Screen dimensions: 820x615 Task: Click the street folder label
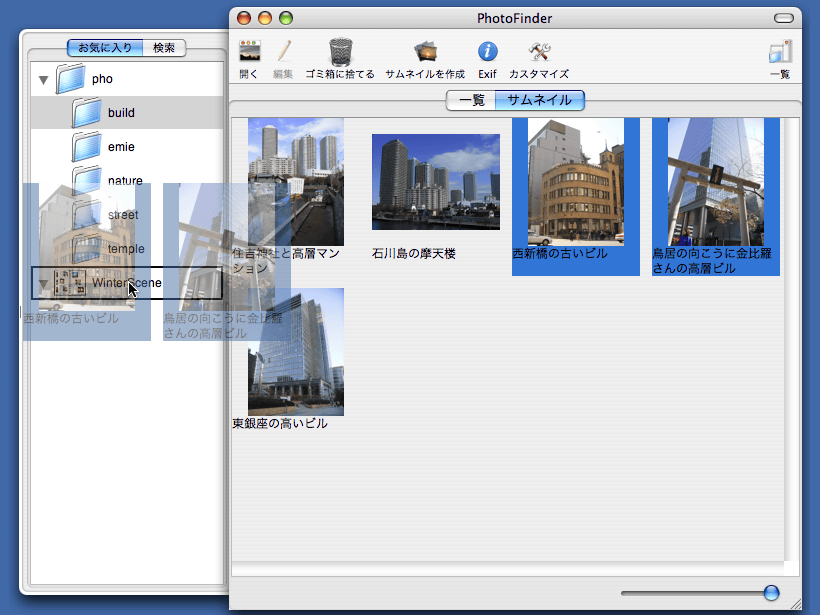(x=123, y=215)
